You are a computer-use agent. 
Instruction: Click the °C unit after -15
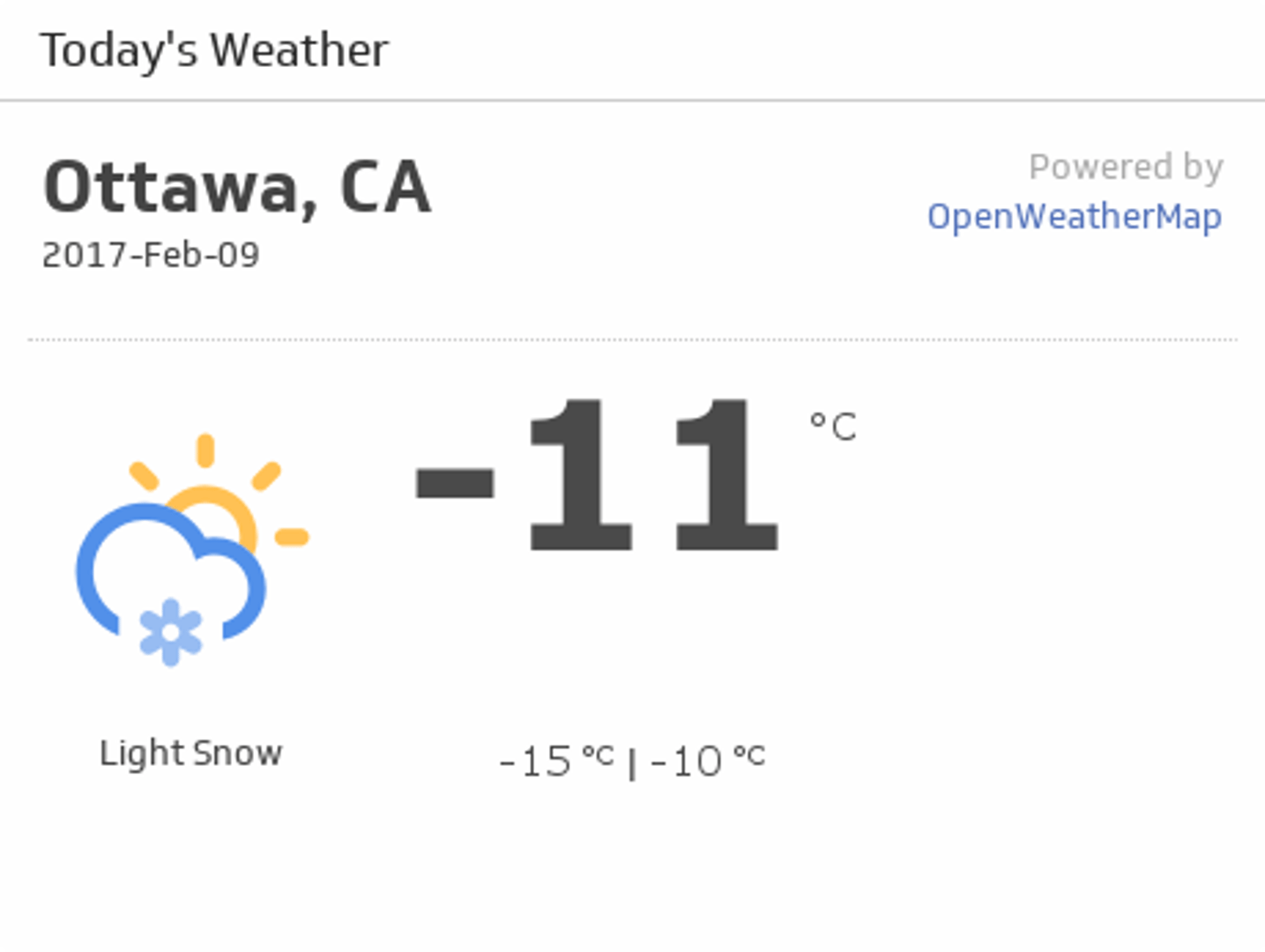pyautogui.click(x=598, y=755)
